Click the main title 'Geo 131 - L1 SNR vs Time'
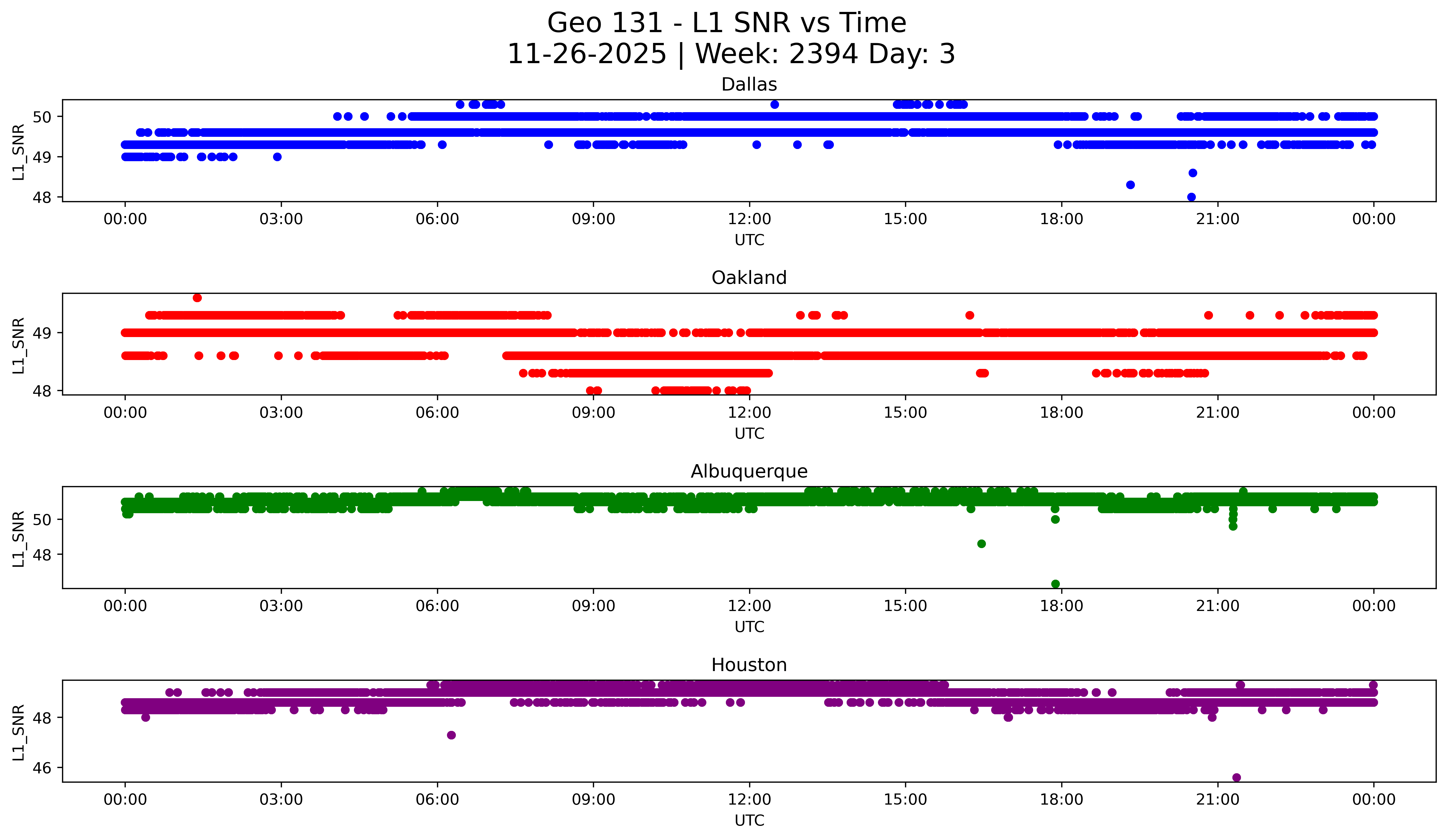Viewport: 1447px width, 840px height. click(x=726, y=24)
